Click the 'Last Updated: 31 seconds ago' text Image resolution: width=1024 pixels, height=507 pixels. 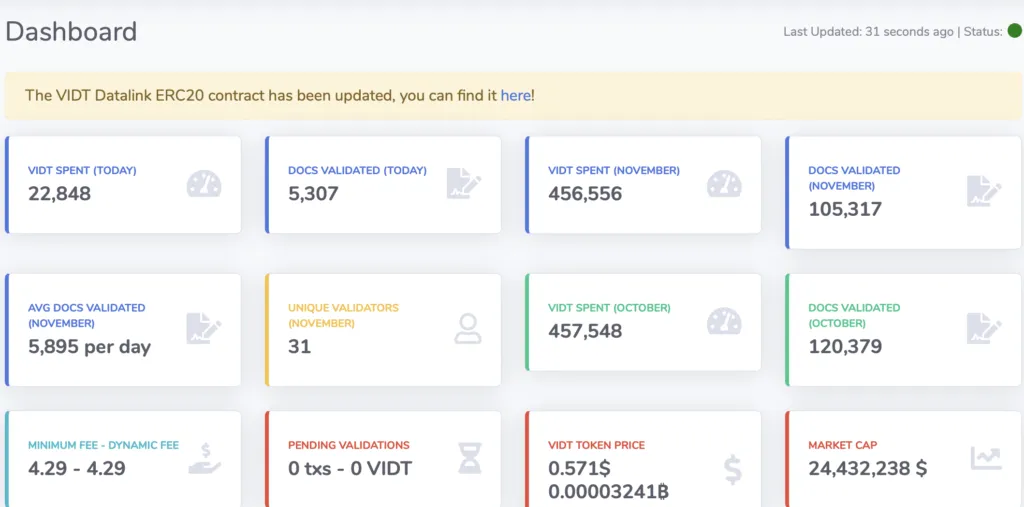868,31
